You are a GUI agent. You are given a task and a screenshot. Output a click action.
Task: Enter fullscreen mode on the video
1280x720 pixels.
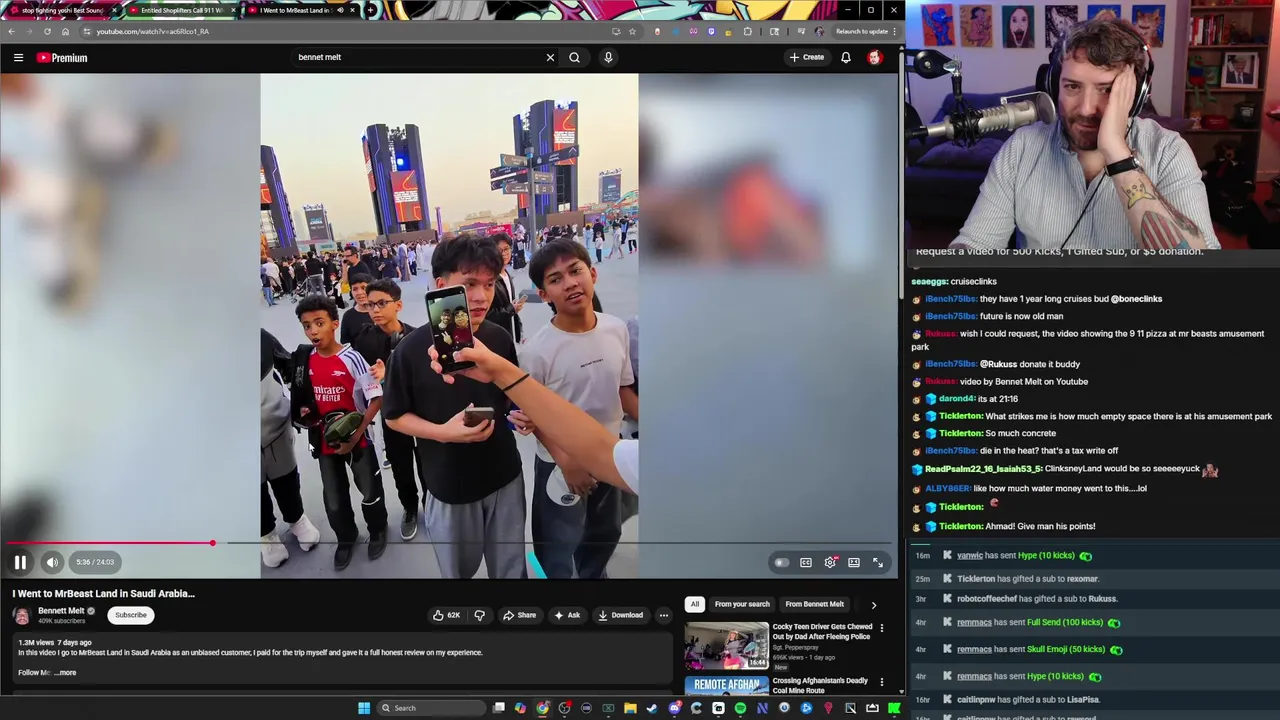pos(878,562)
